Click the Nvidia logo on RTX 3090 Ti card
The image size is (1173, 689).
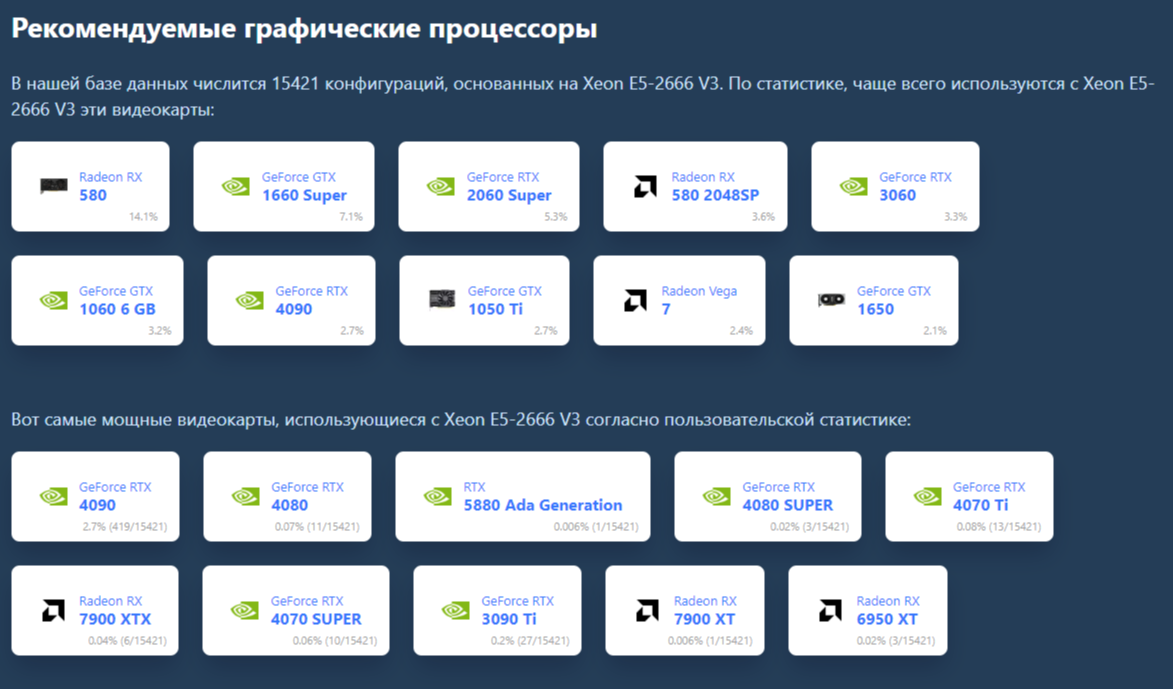(x=455, y=610)
